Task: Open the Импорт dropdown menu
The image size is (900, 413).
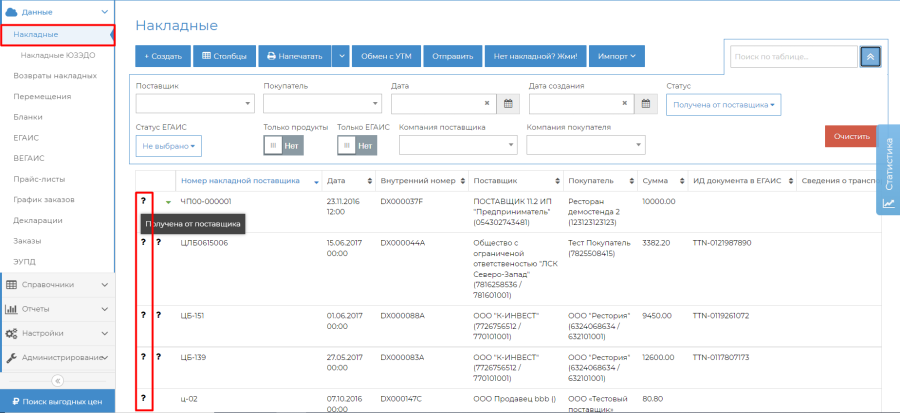Action: [x=616, y=56]
